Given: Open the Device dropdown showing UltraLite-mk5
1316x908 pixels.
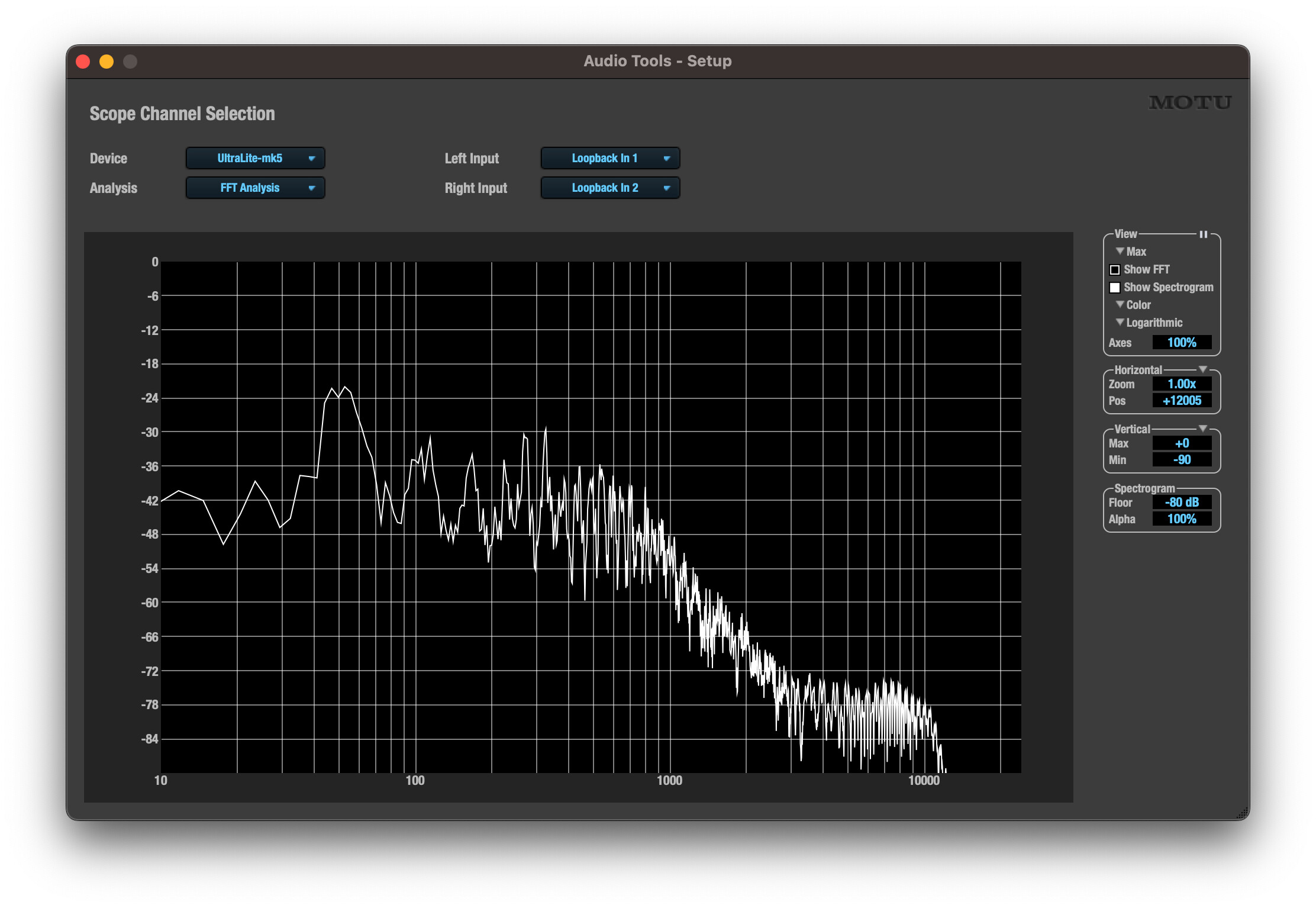Looking at the screenshot, I should (255, 158).
